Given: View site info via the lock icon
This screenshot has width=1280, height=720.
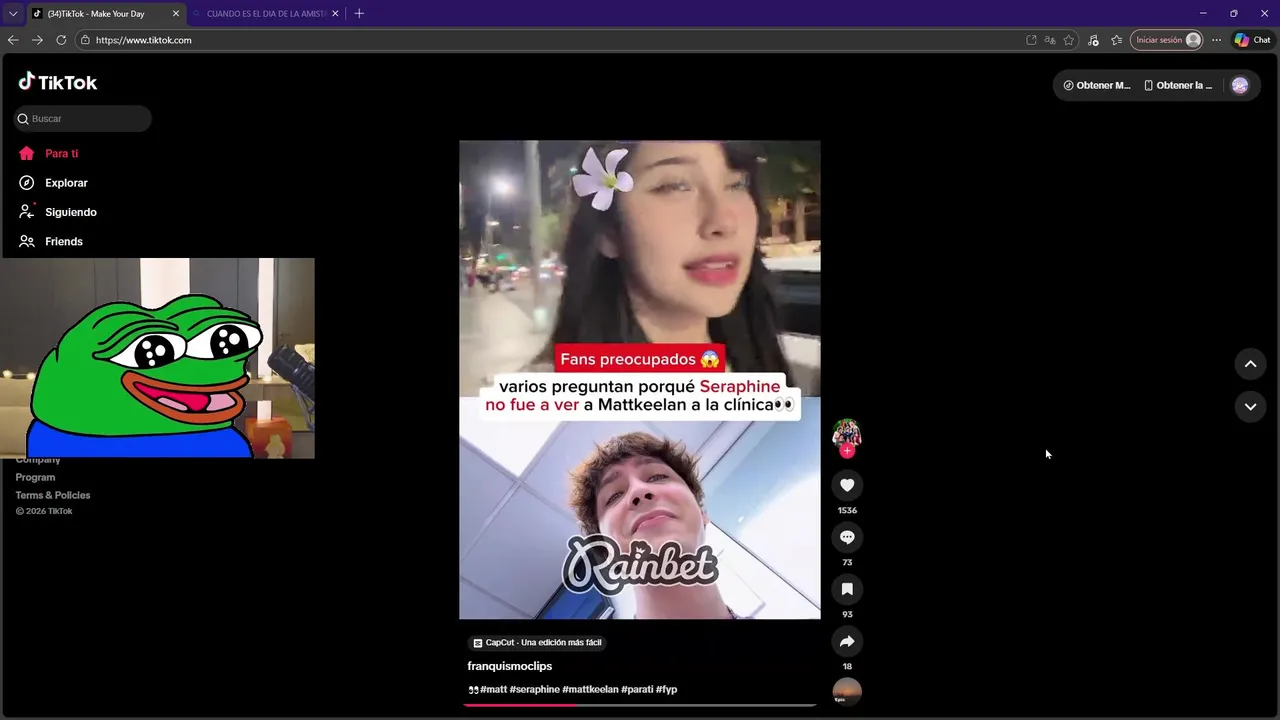Looking at the screenshot, I should [86, 40].
